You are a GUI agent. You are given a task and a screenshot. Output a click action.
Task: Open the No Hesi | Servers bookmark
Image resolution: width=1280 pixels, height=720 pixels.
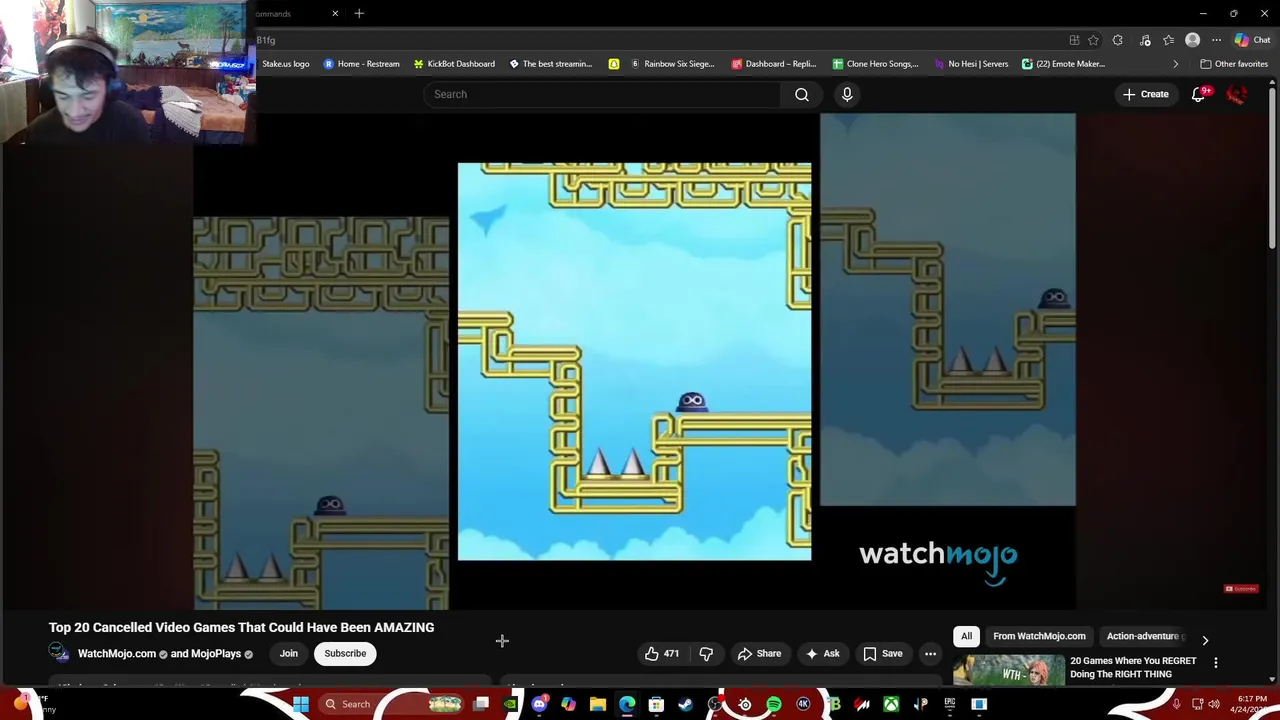[971, 64]
